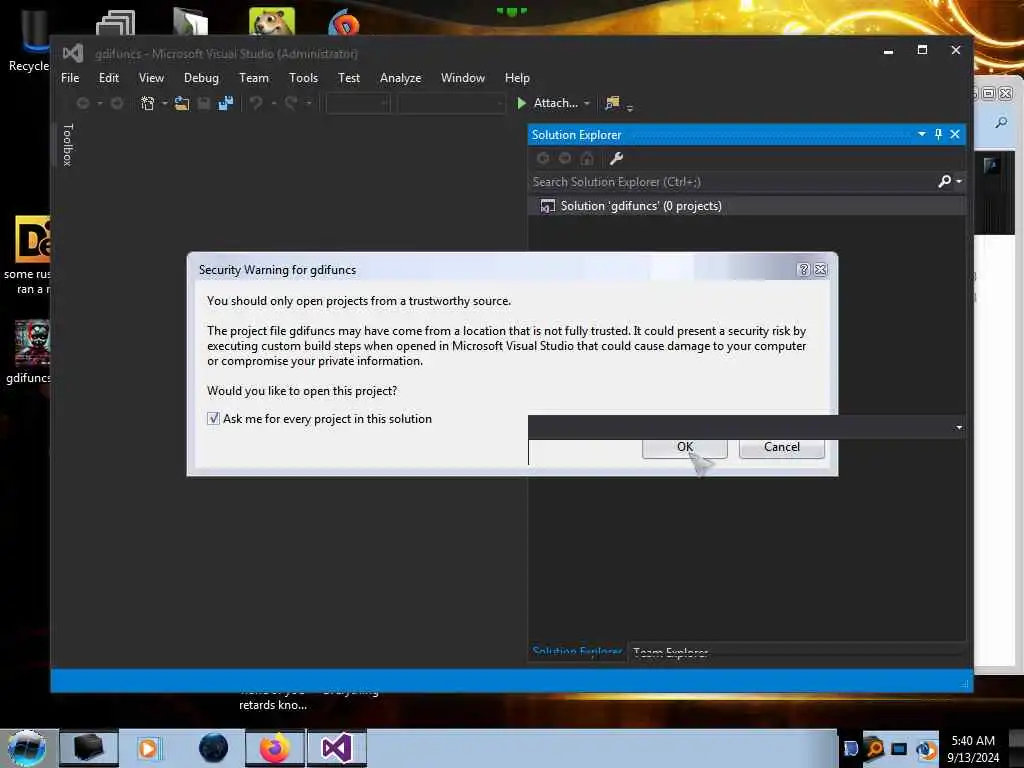Click the Undo toolbar icon
Image resolution: width=1024 pixels, height=768 pixels.
pos(256,103)
